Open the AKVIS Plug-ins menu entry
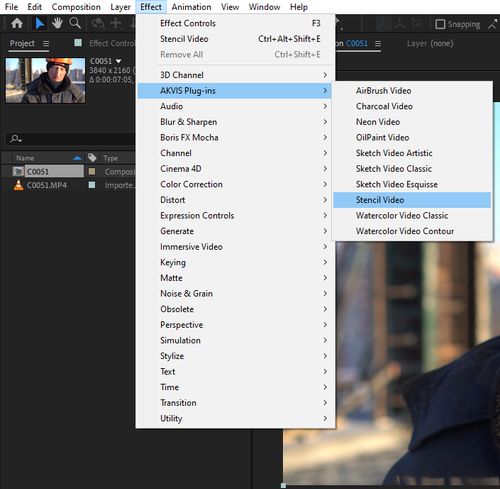 235,91
